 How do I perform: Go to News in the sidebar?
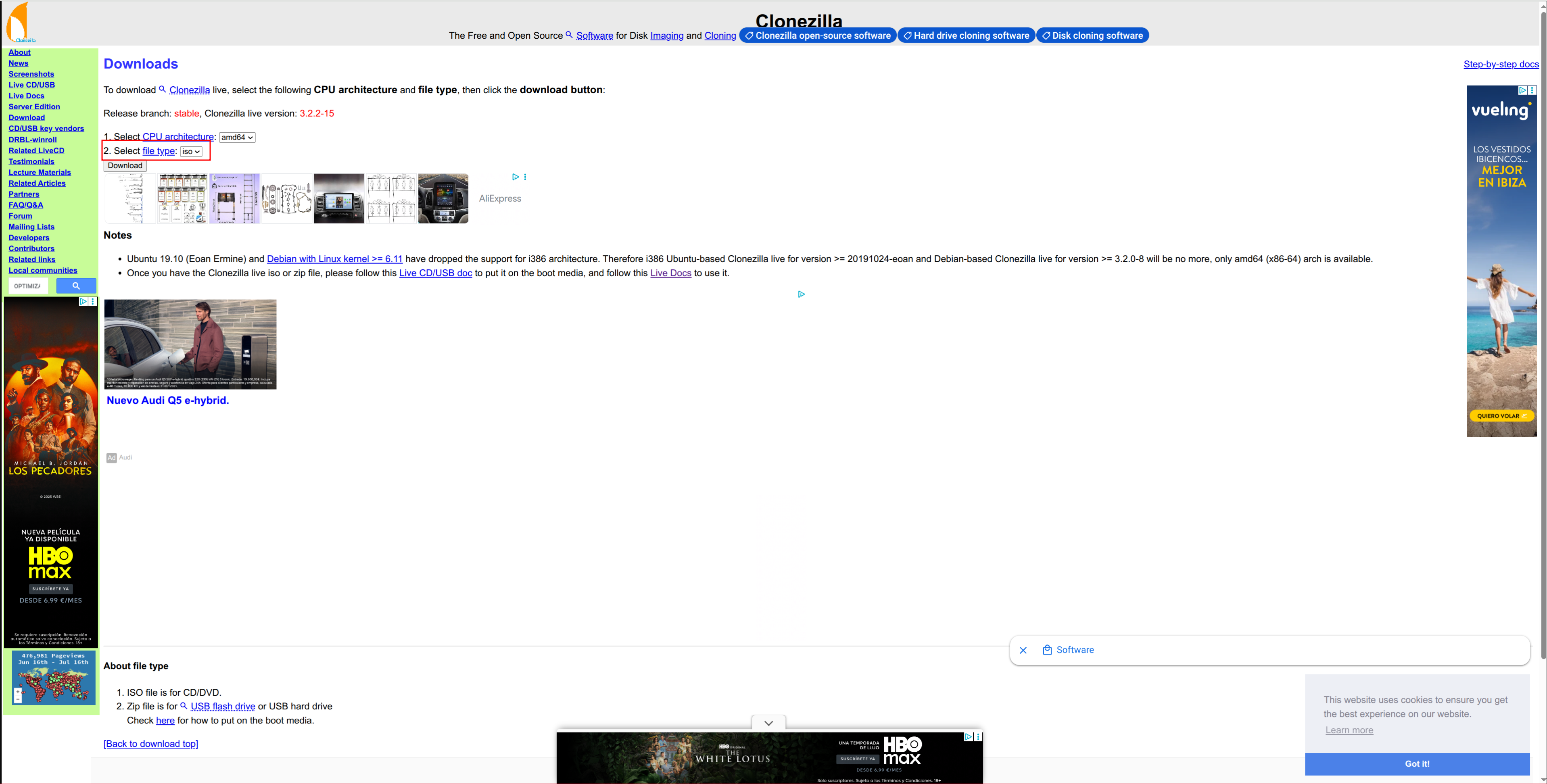click(18, 63)
